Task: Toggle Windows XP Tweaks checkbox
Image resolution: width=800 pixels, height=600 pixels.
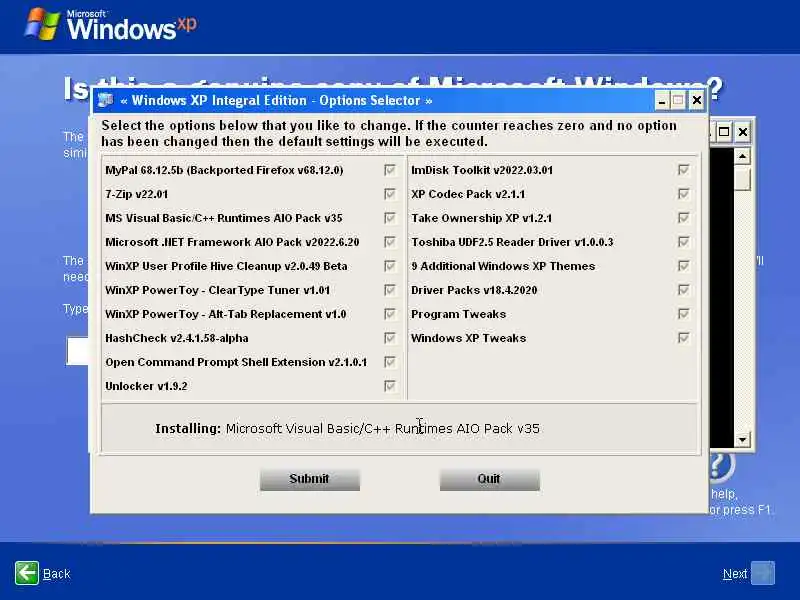Action: [684, 338]
